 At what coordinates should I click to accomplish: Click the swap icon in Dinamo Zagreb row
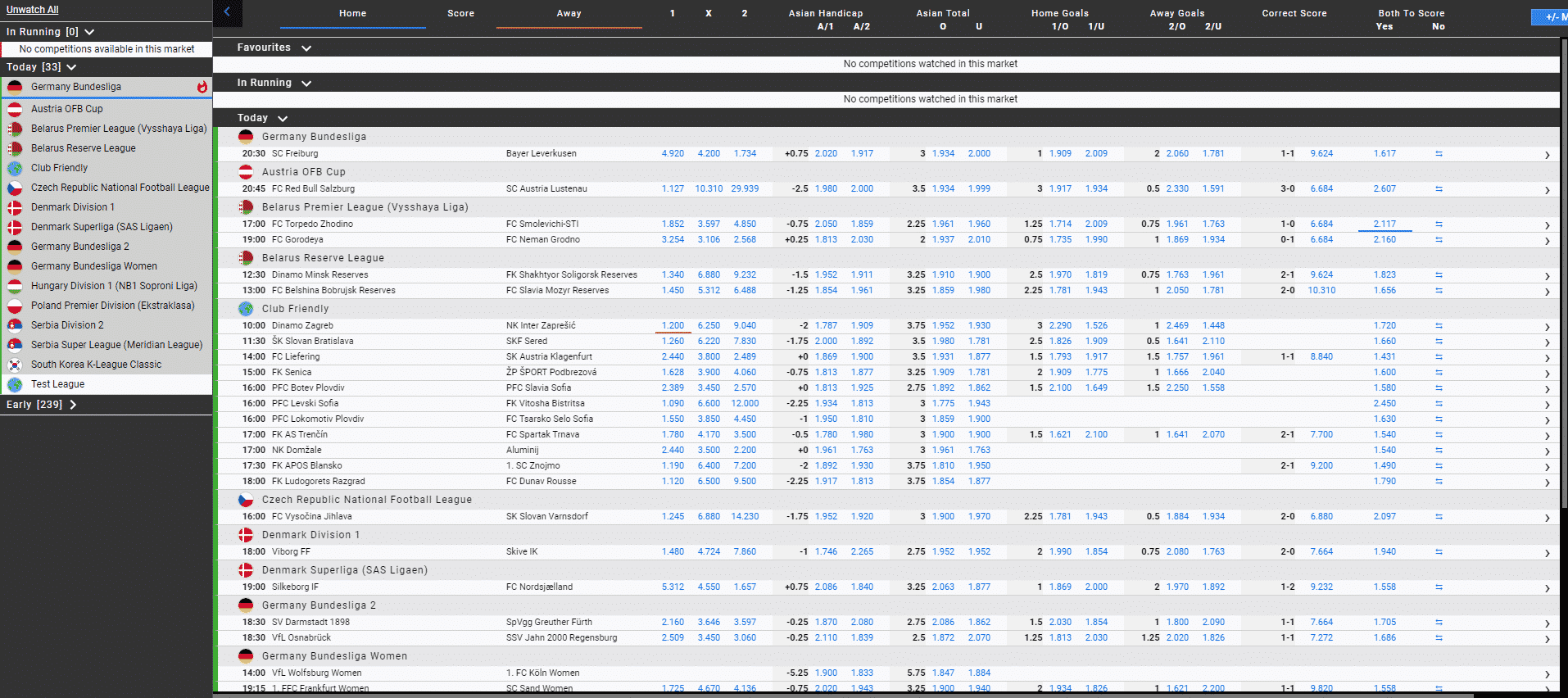pyautogui.click(x=1439, y=326)
